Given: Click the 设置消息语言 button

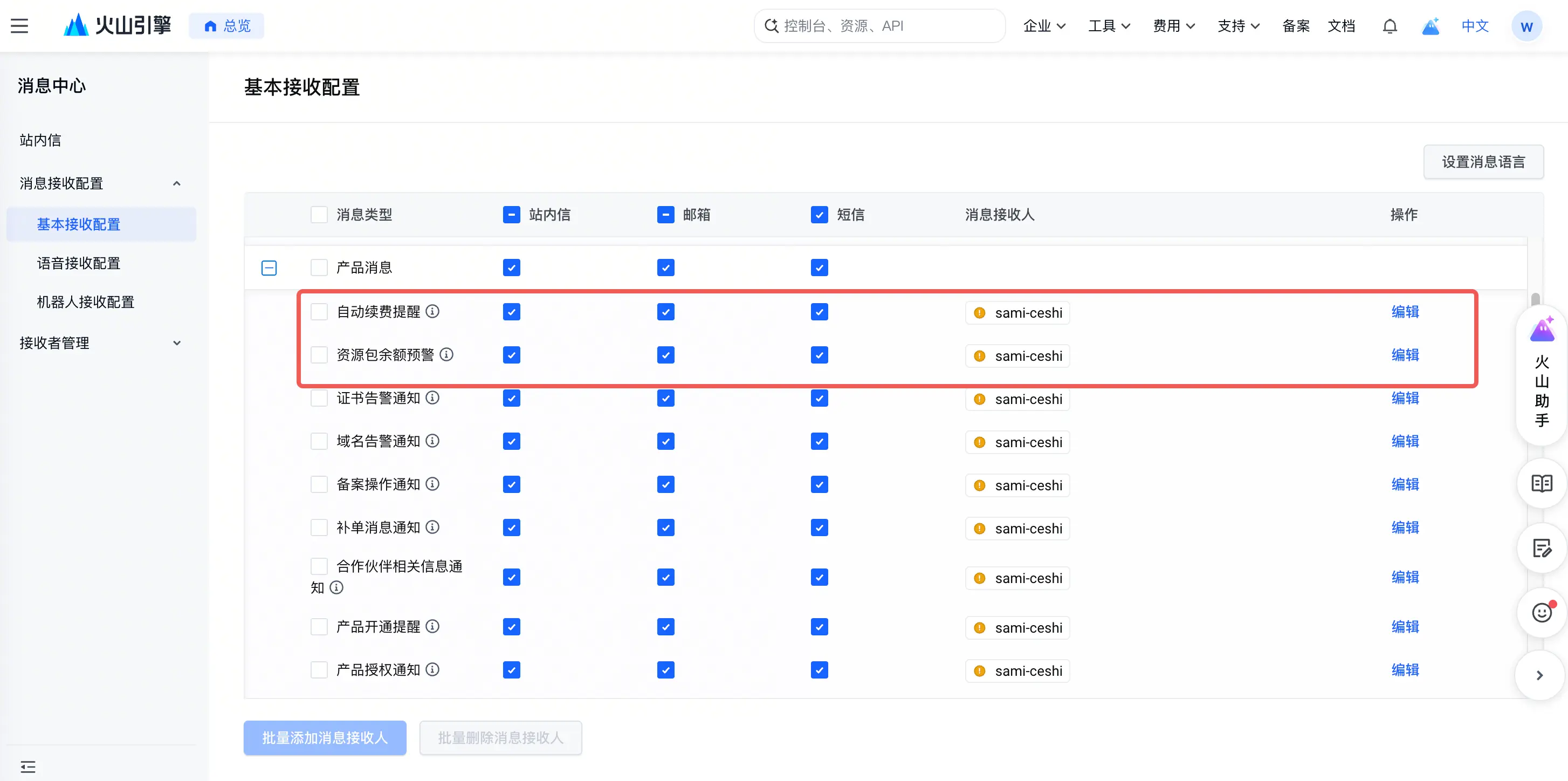Looking at the screenshot, I should [x=1483, y=162].
